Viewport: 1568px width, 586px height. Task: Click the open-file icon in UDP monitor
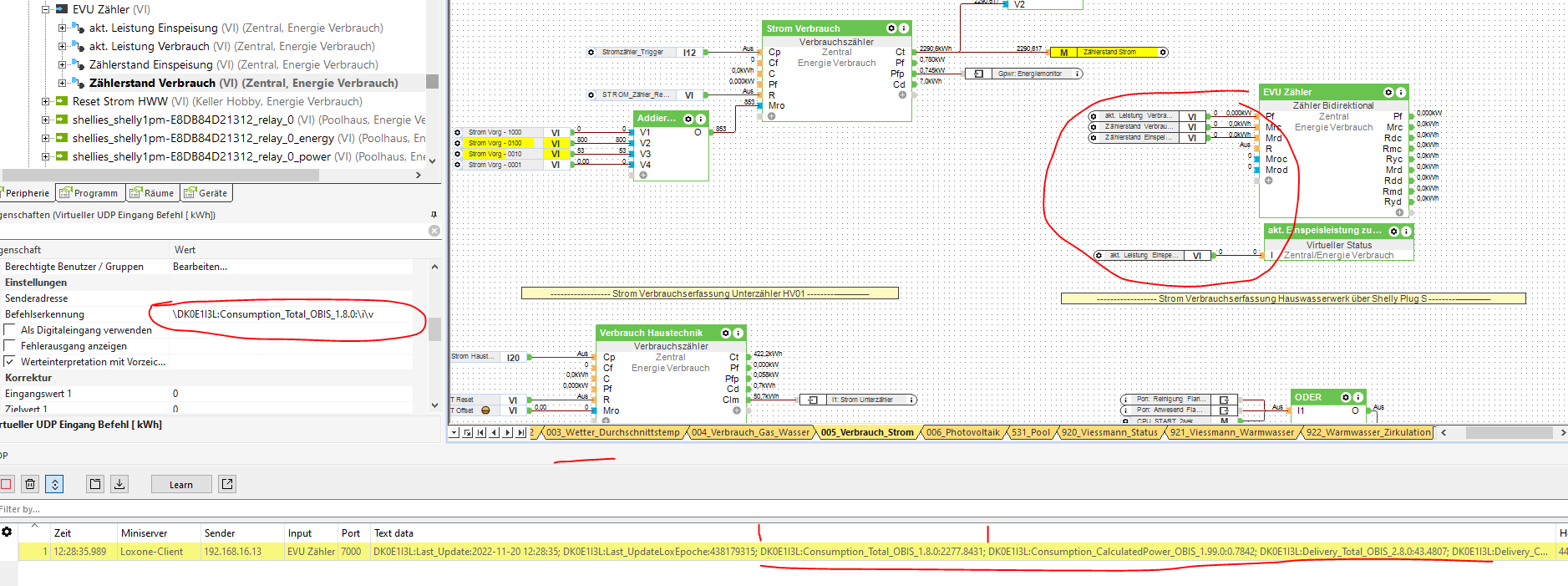point(95,484)
